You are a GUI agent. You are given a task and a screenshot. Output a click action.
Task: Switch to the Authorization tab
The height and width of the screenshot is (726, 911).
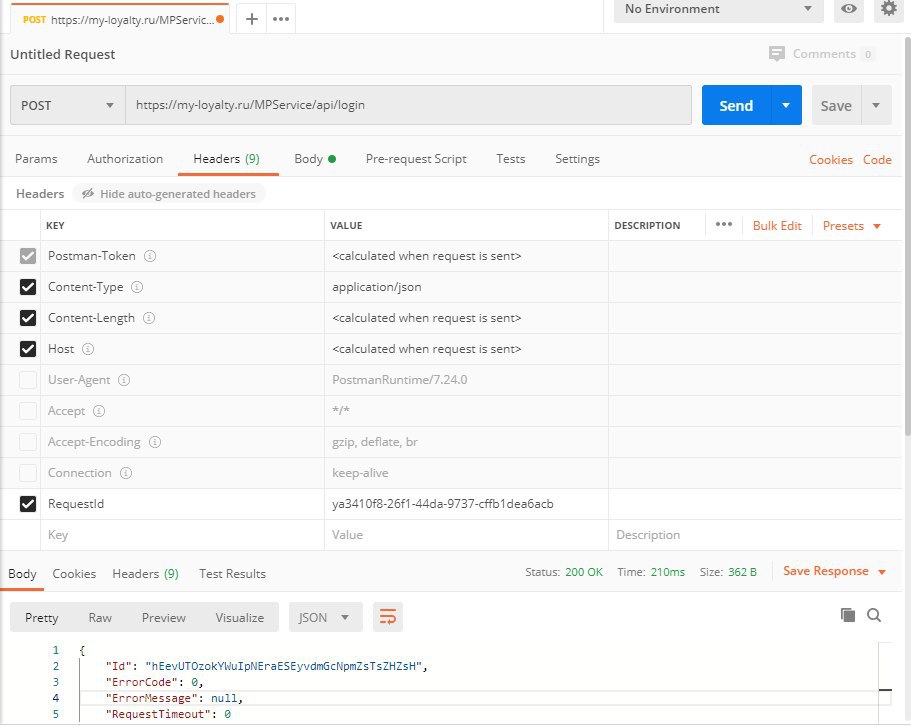(125, 159)
